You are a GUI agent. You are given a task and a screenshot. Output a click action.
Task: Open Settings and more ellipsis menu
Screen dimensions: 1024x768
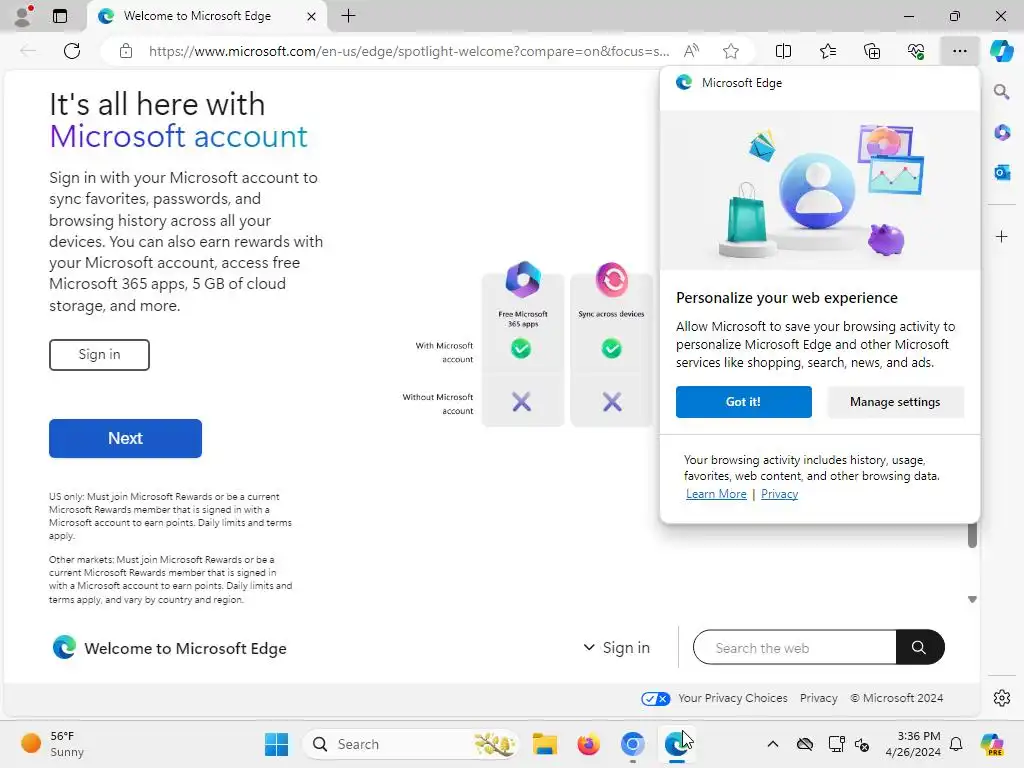tap(959, 51)
